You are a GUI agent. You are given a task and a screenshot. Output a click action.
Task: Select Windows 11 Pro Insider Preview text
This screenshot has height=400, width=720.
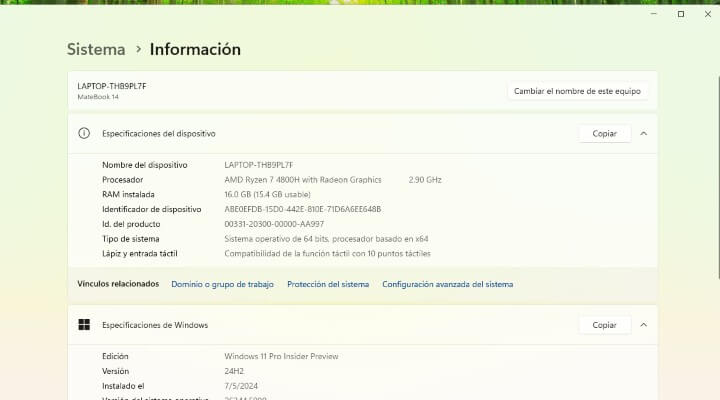[x=281, y=356]
